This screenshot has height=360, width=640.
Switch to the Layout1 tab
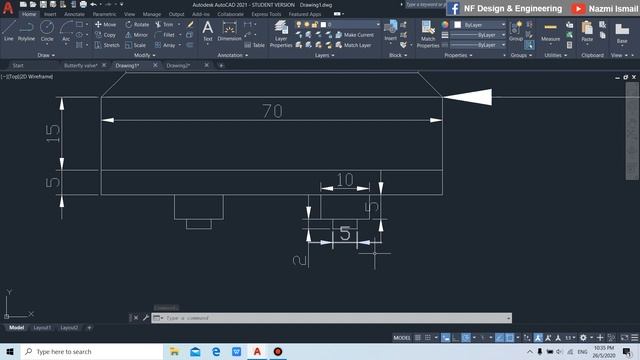(x=42, y=328)
